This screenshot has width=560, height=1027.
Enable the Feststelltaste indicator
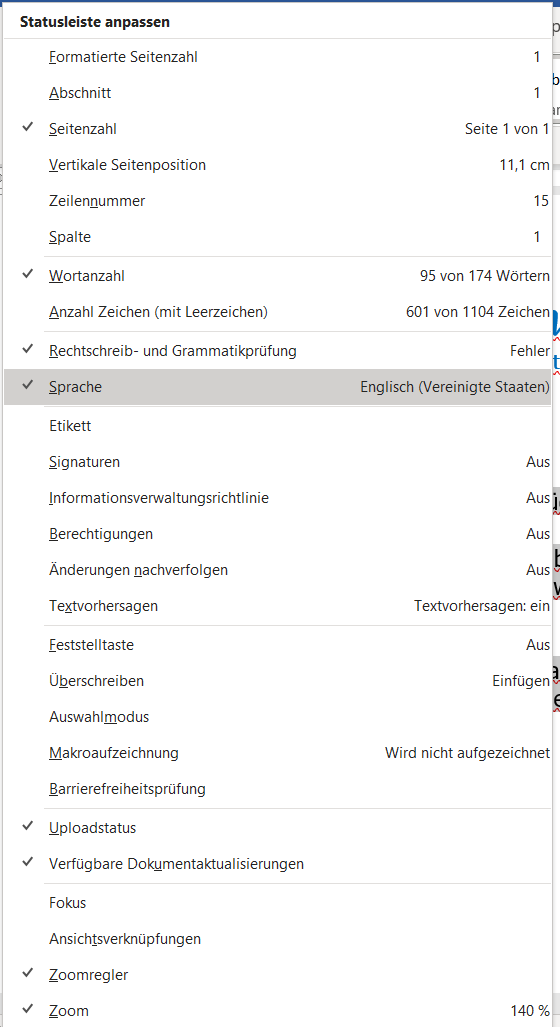coord(277,645)
